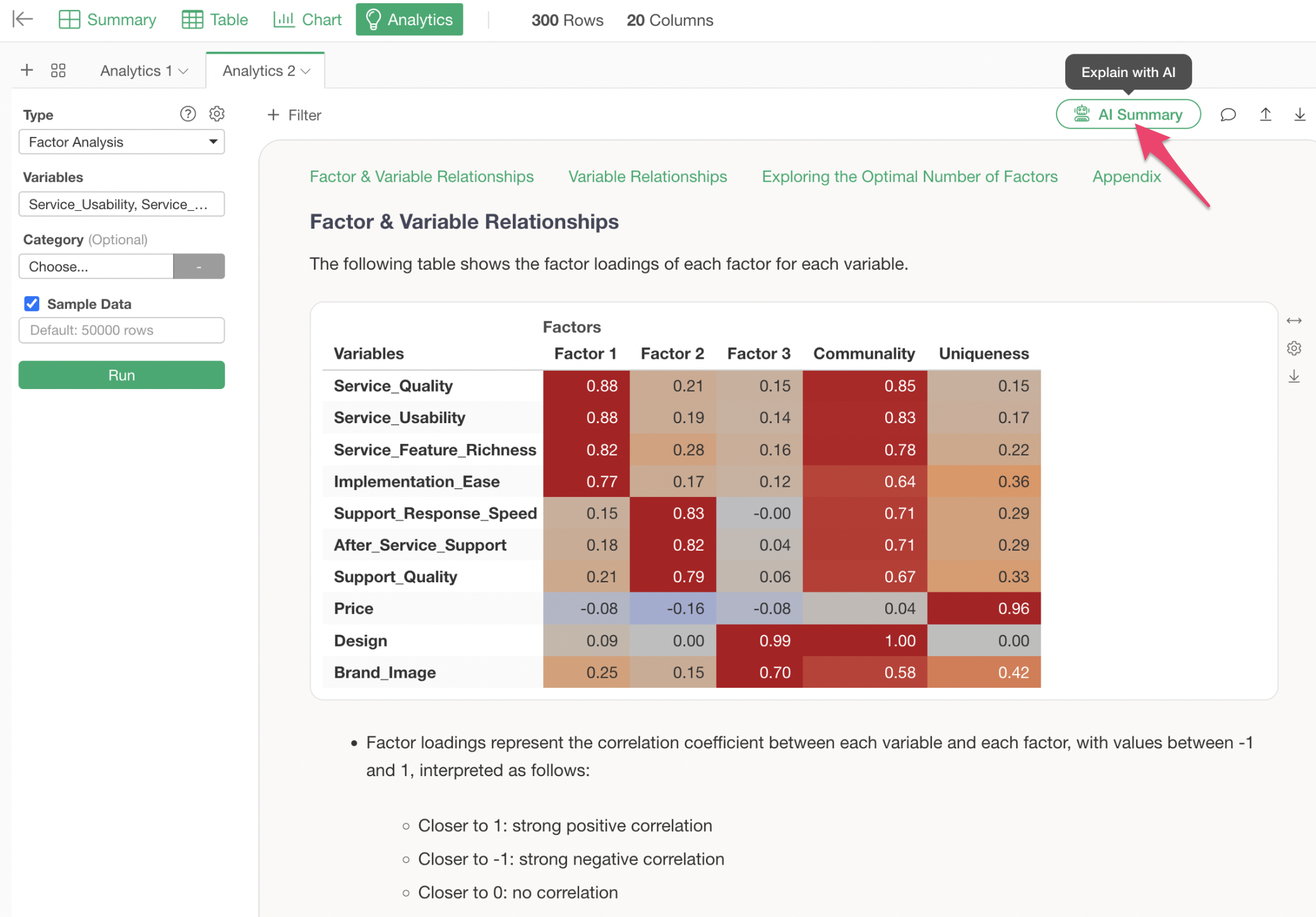This screenshot has width=1316, height=917.
Task: Download the factor table with its download icon
Action: (1294, 376)
